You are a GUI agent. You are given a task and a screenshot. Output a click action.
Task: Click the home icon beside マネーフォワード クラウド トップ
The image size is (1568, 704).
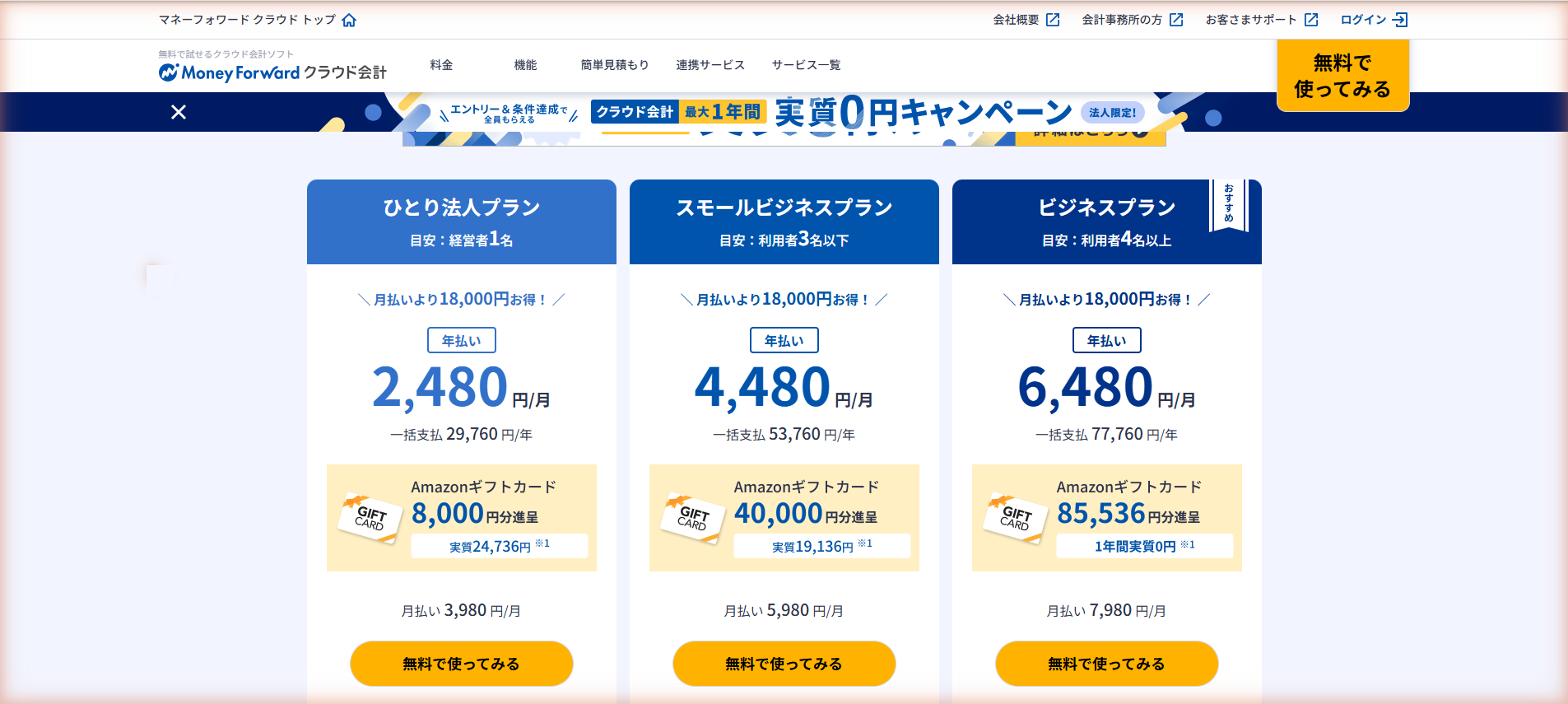click(349, 20)
